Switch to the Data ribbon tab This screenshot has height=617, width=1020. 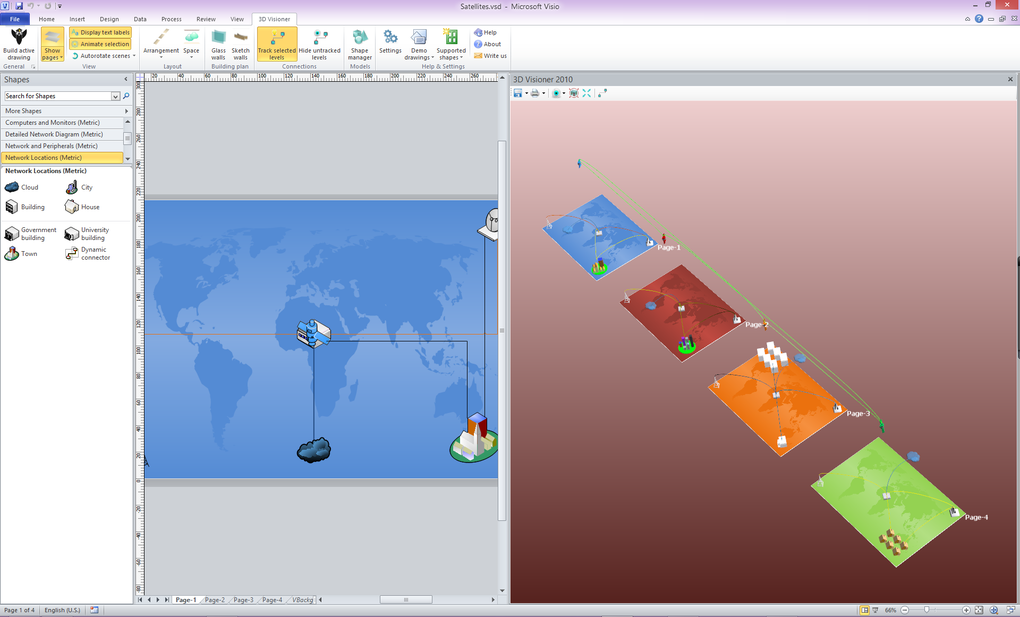coord(140,19)
